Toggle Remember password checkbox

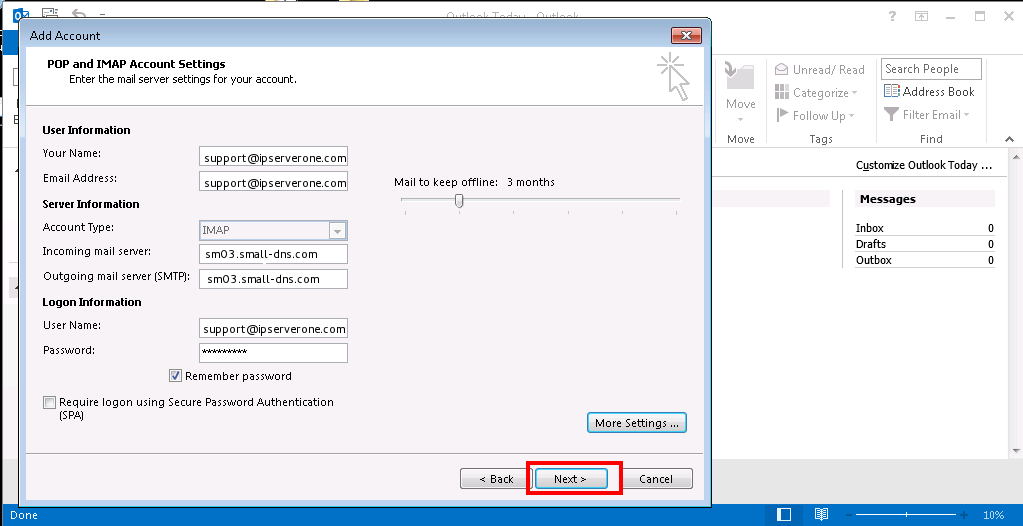(x=175, y=375)
